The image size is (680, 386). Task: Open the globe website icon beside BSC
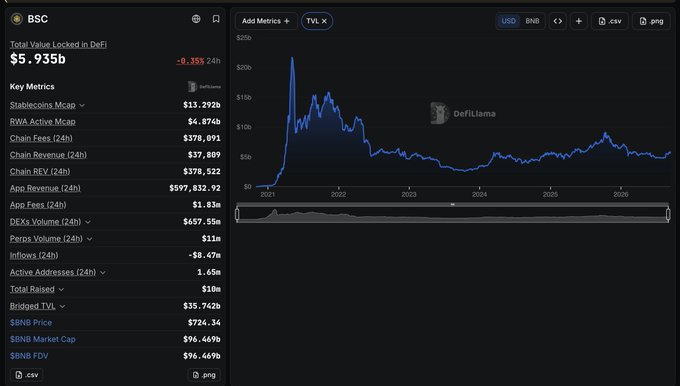coord(196,19)
